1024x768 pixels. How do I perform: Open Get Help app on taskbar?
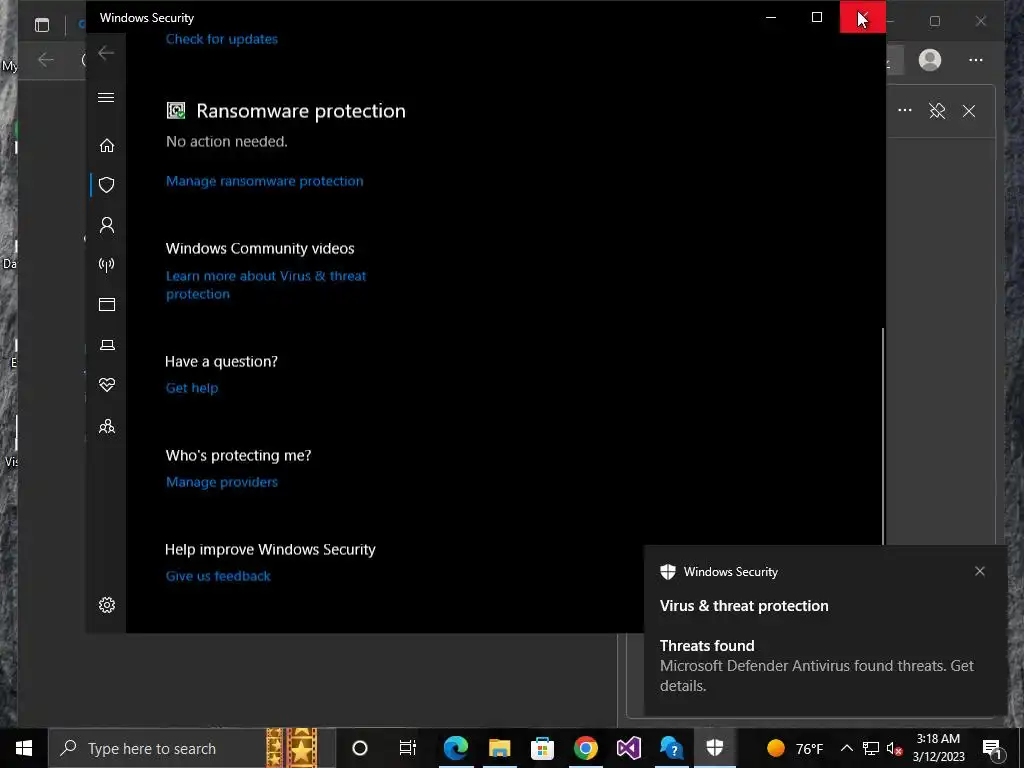click(x=671, y=748)
